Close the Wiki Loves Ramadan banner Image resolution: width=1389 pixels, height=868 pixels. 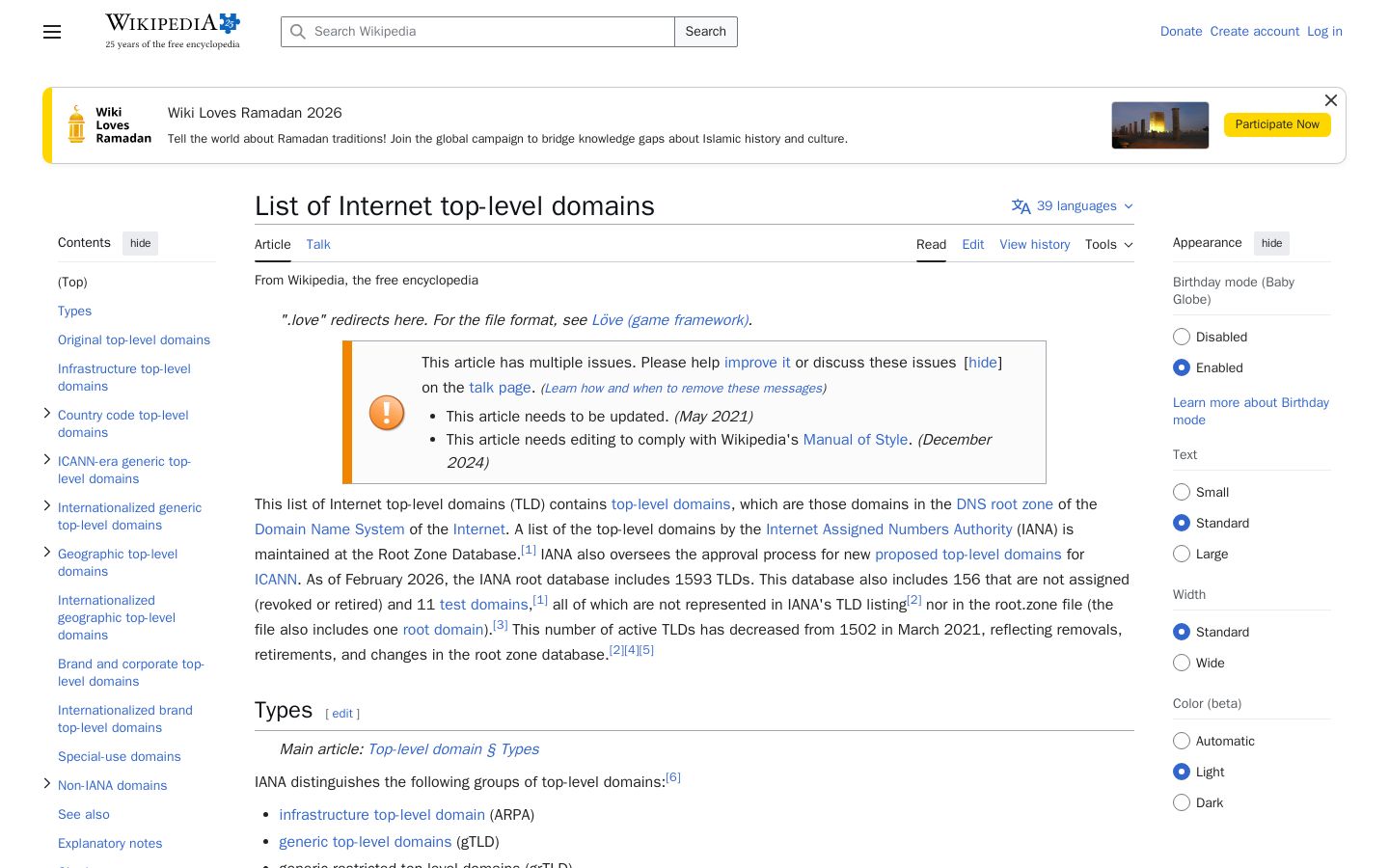point(1330,100)
